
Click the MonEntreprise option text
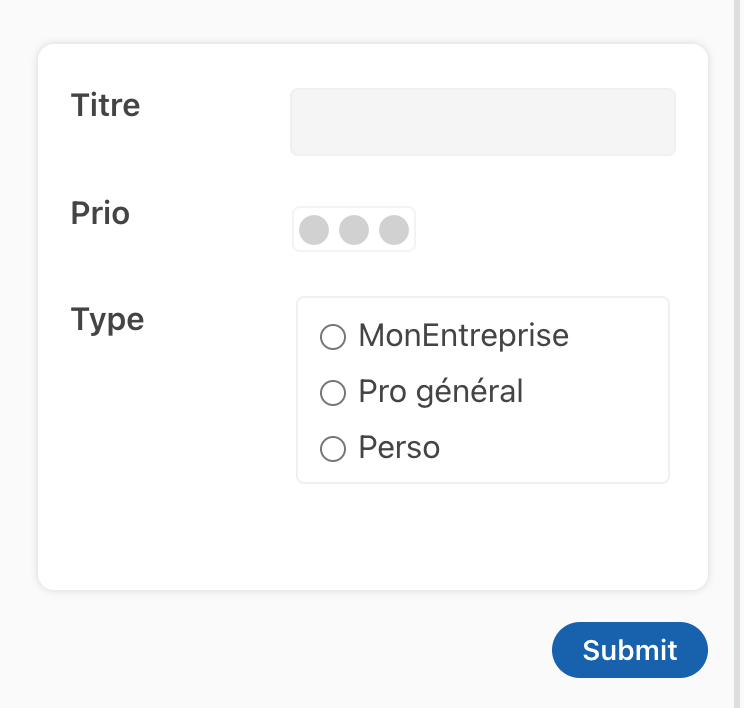(x=463, y=335)
